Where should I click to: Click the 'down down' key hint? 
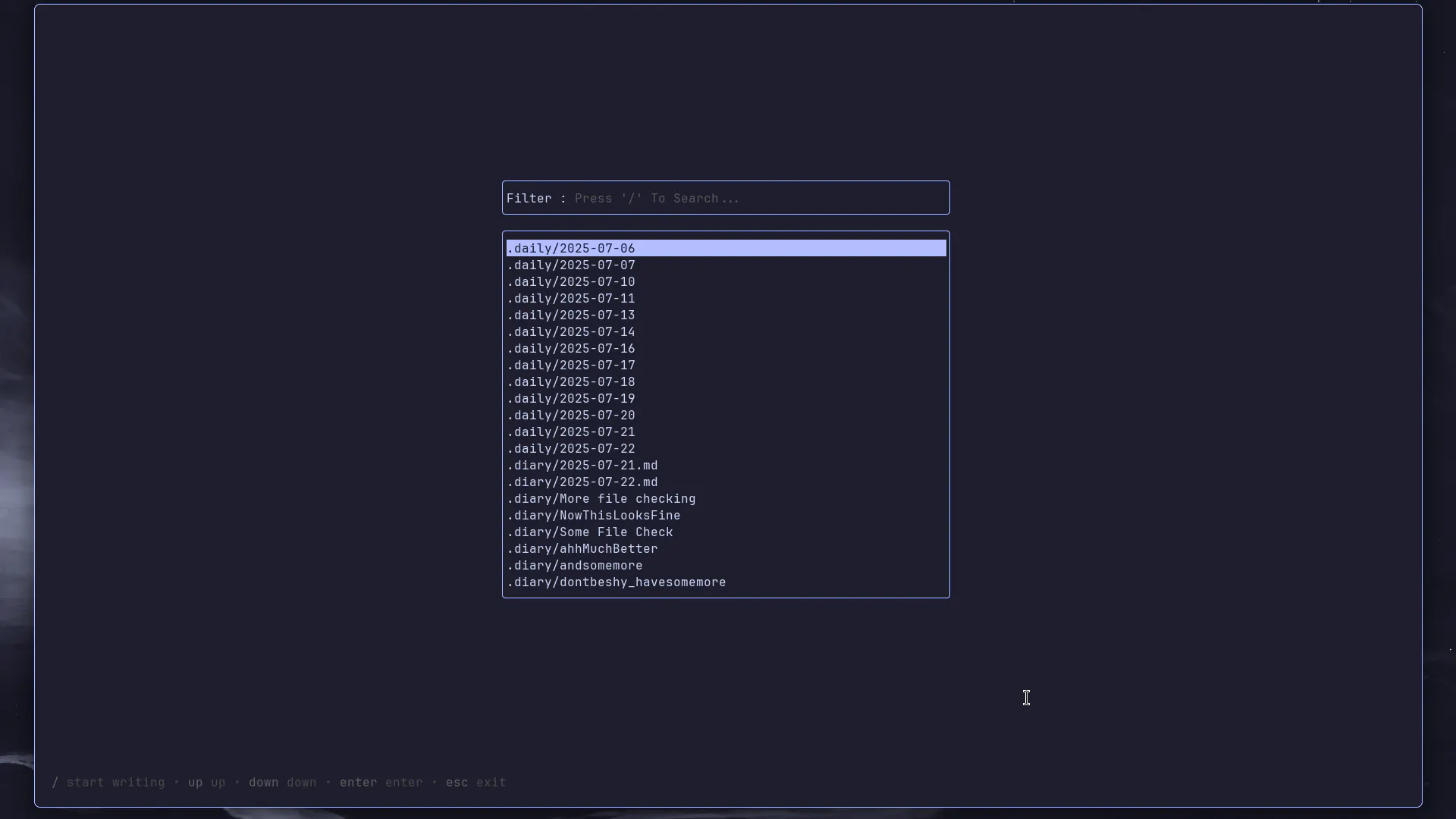[283, 782]
